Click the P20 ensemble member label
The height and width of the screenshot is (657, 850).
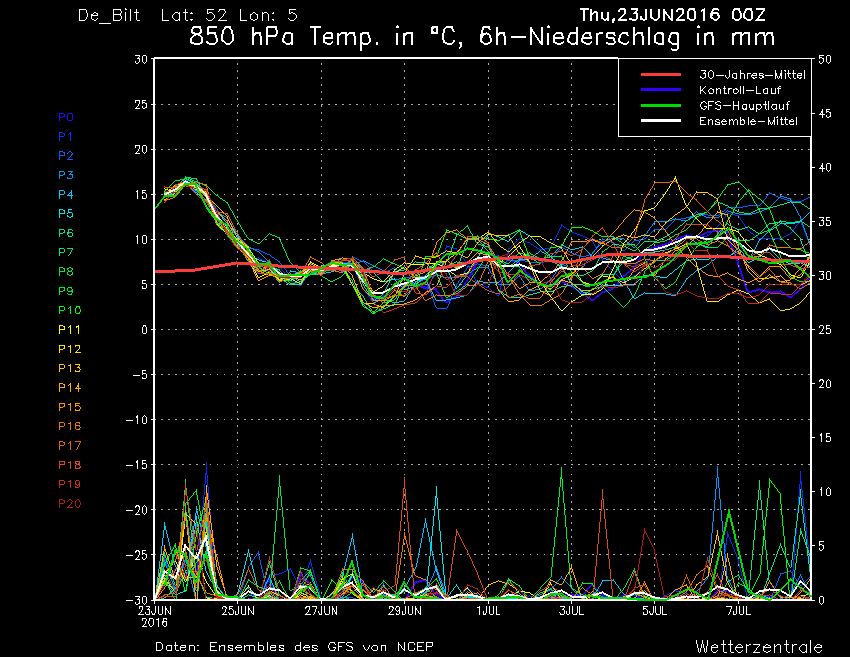tap(69, 504)
